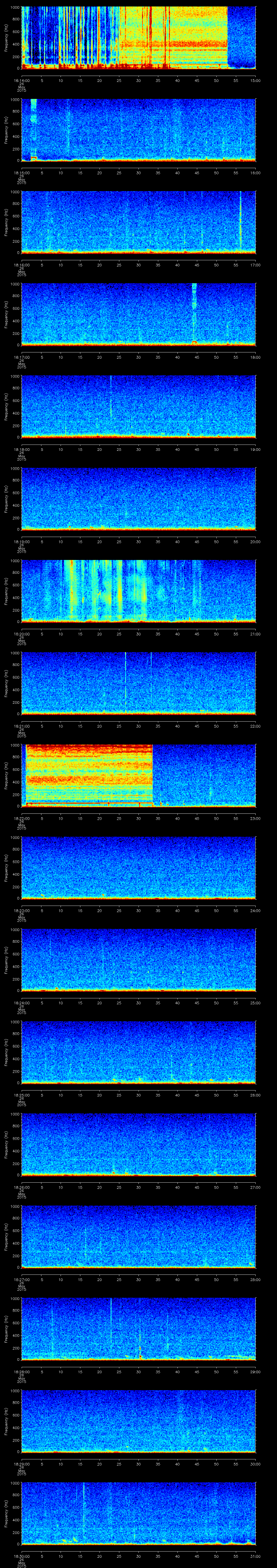Click timestamp 18:28:00 under the plot

coord(21,1371)
